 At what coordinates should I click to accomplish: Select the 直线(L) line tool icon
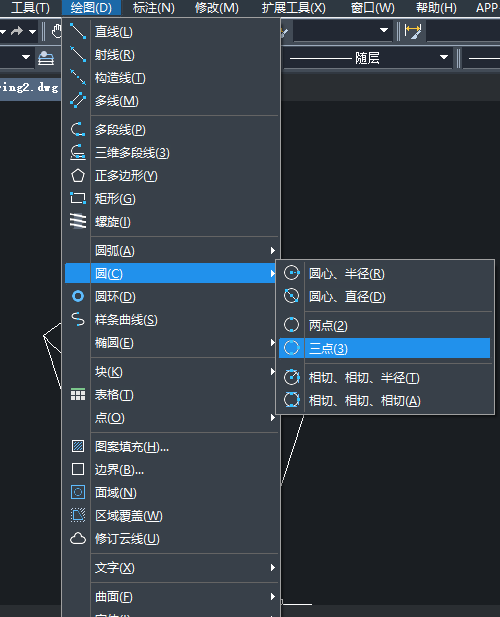[x=77, y=31]
